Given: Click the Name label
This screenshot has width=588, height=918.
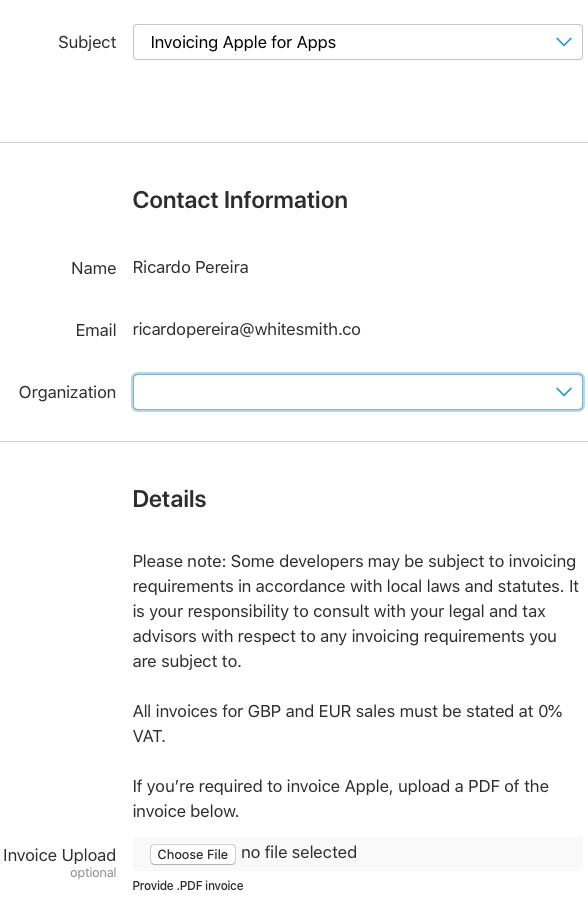Looking at the screenshot, I should tap(94, 268).
